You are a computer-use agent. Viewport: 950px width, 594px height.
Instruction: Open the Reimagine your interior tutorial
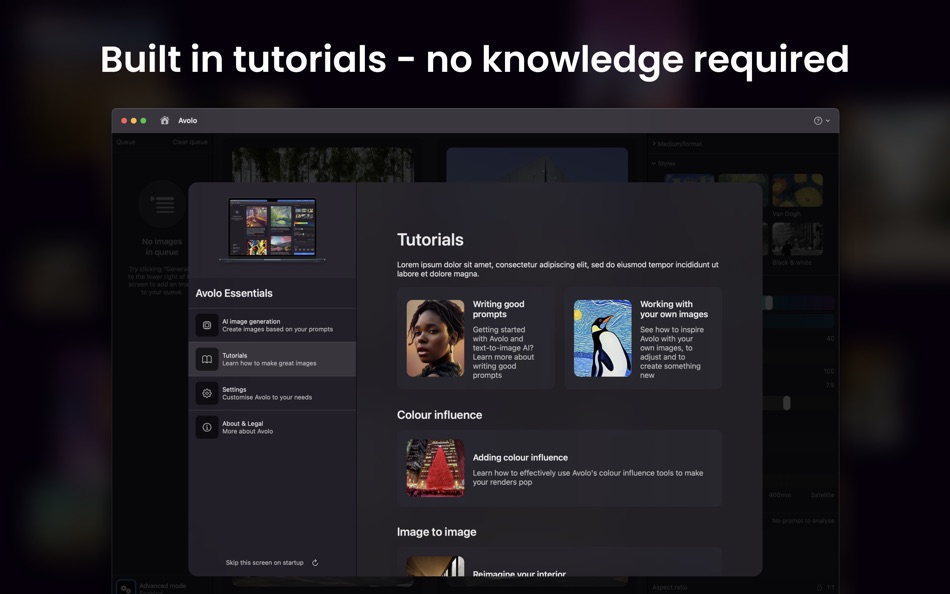[x=559, y=562]
